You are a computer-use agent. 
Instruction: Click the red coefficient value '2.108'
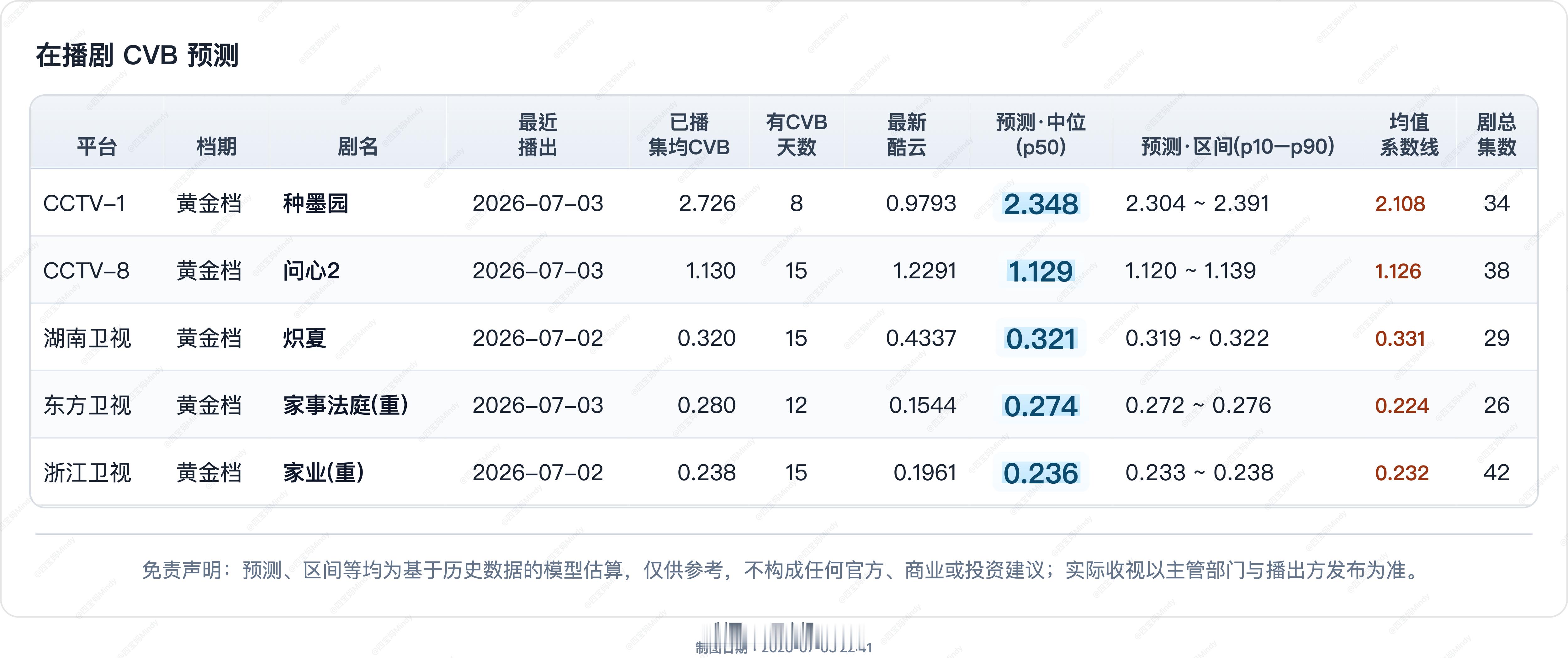(x=1400, y=204)
